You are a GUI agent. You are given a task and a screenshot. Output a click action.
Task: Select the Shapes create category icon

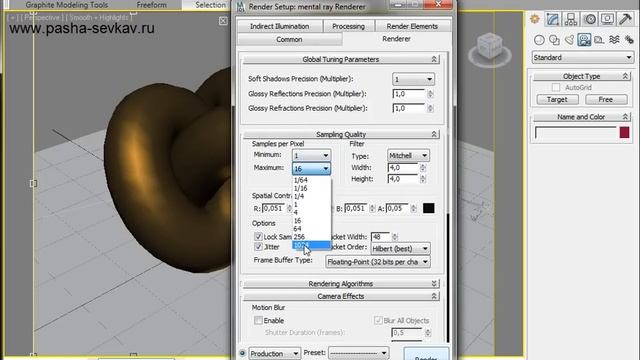[554, 40]
